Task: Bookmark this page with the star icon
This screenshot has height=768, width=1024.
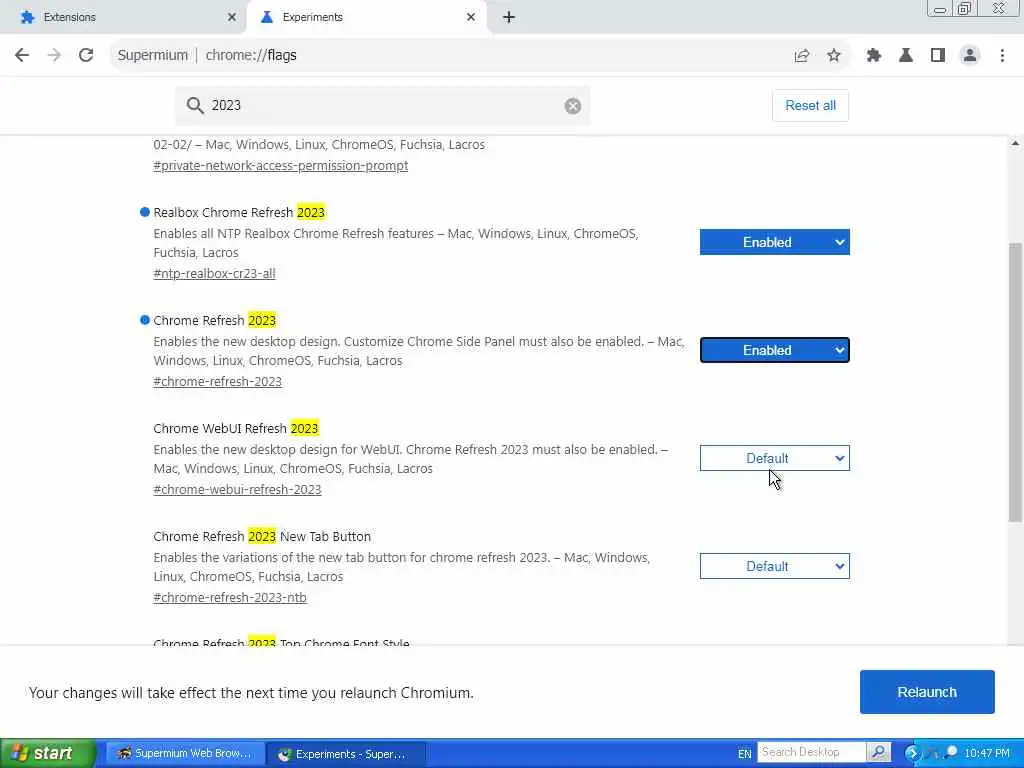Action: (x=834, y=56)
